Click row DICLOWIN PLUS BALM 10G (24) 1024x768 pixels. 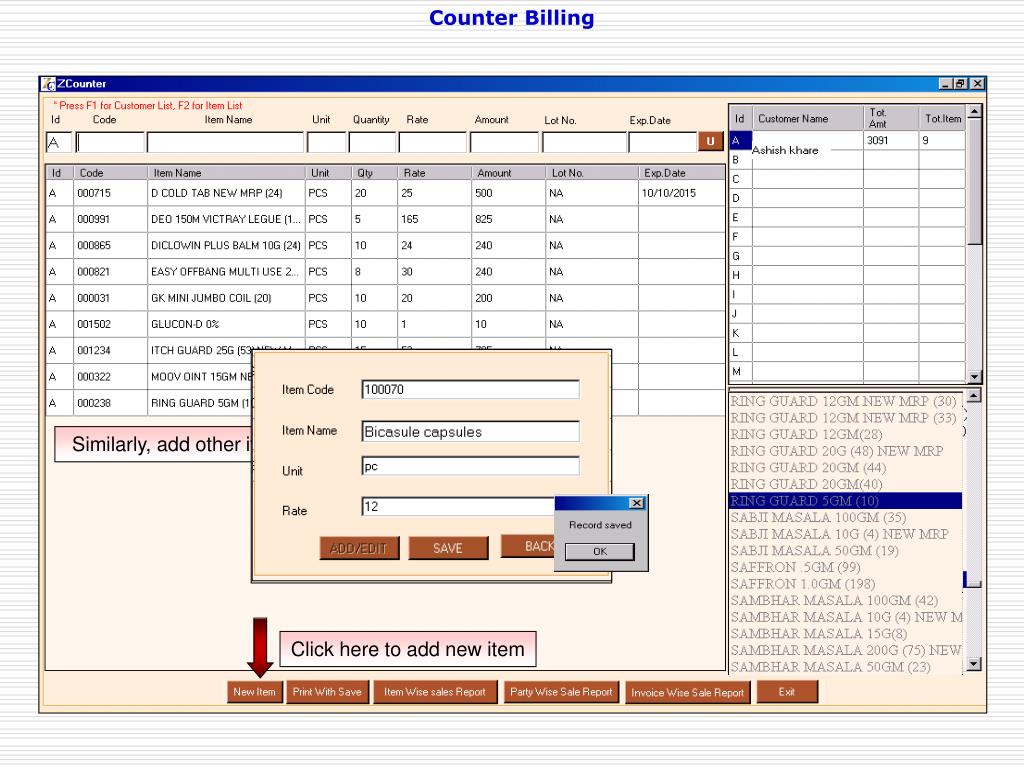(385, 246)
